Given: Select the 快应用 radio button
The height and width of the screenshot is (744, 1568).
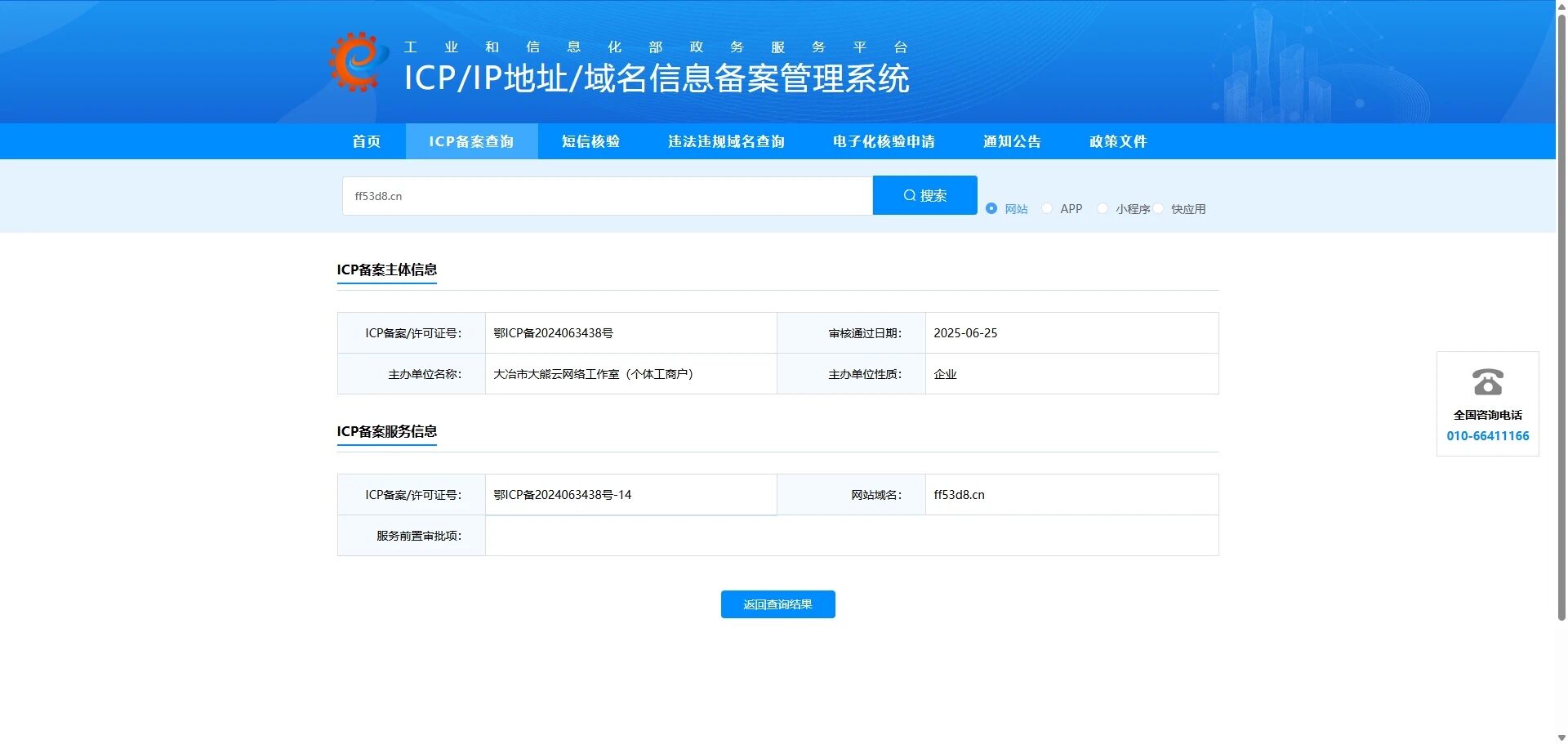Looking at the screenshot, I should pos(1158,208).
